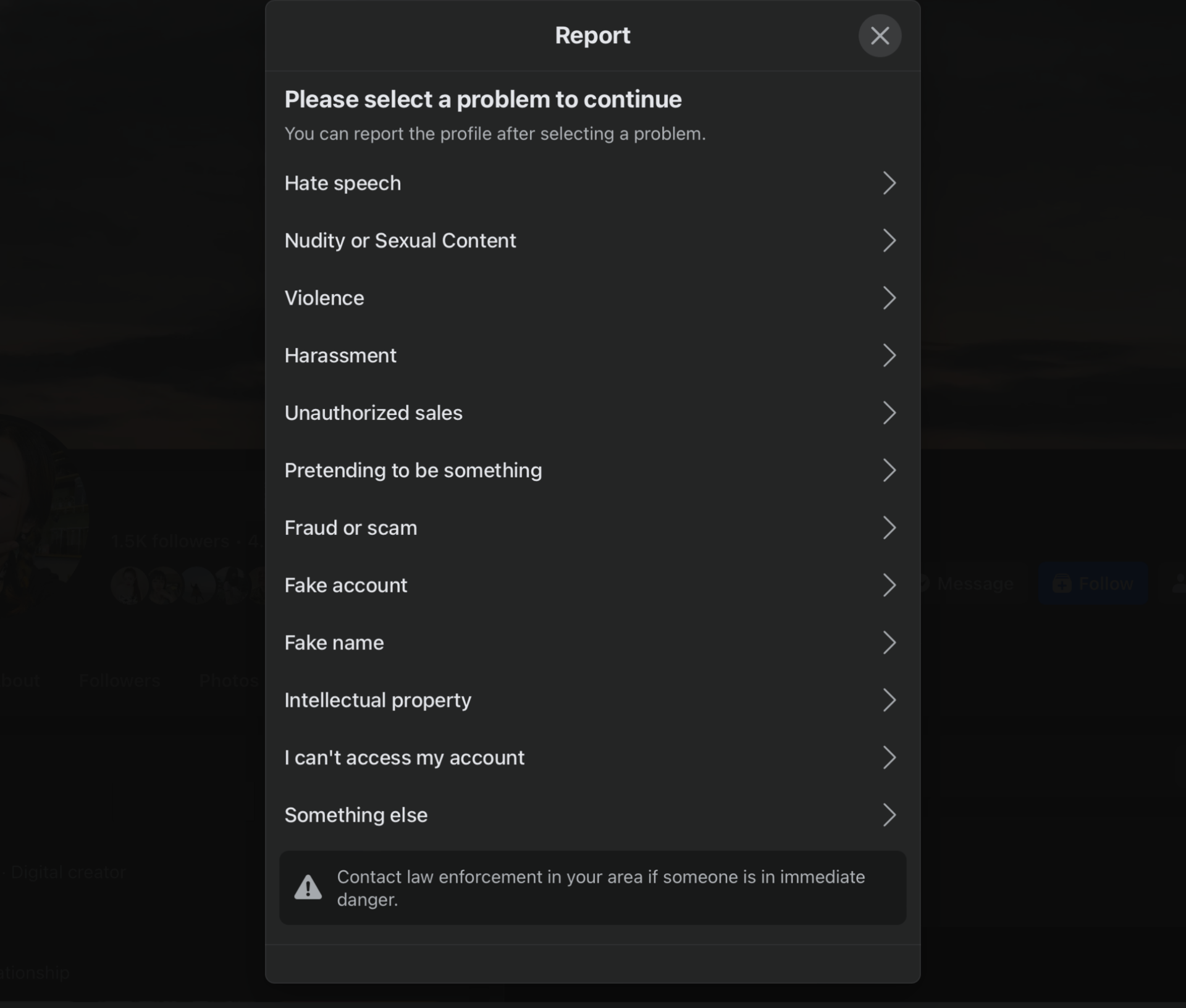Expand the Nudity or Sexual Content chevron
This screenshot has height=1008, width=1186.
click(x=889, y=241)
